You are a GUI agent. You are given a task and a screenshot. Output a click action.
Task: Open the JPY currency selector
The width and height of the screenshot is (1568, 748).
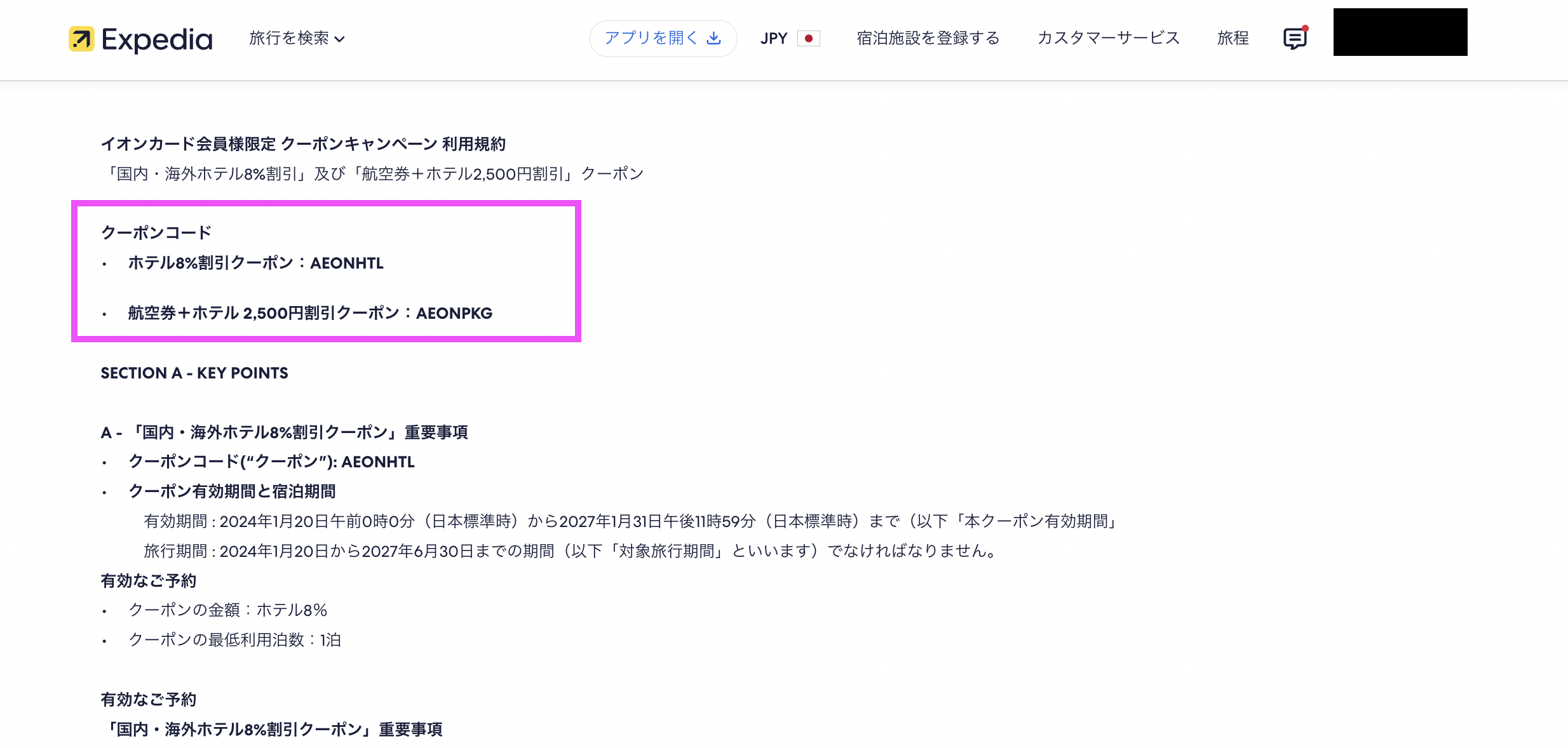tap(773, 38)
